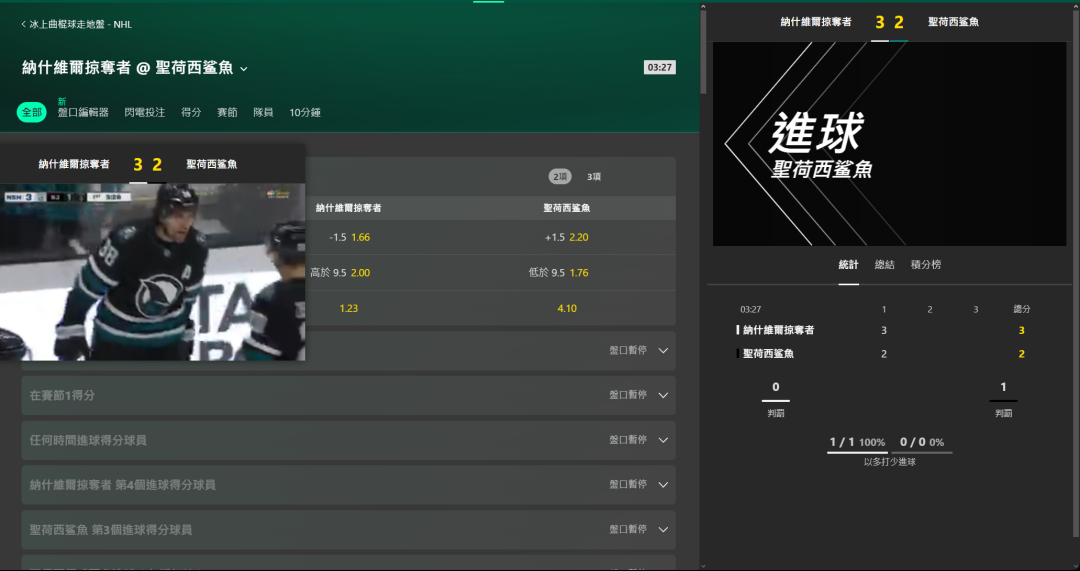This screenshot has height=571, width=1080.
Task: Expand the 任何時間進球得分球員 market chevron
Action: [662, 440]
